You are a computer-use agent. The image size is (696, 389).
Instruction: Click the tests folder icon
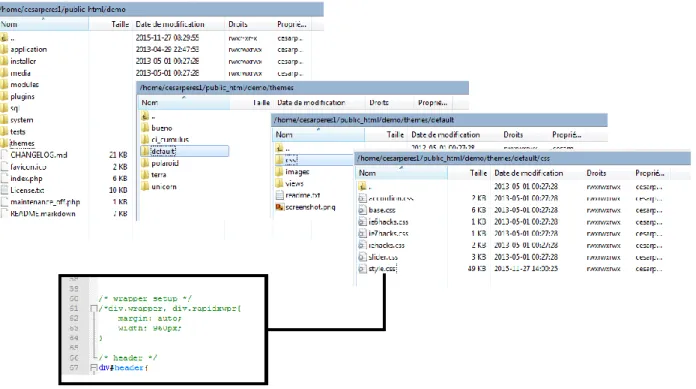pos(4,131)
